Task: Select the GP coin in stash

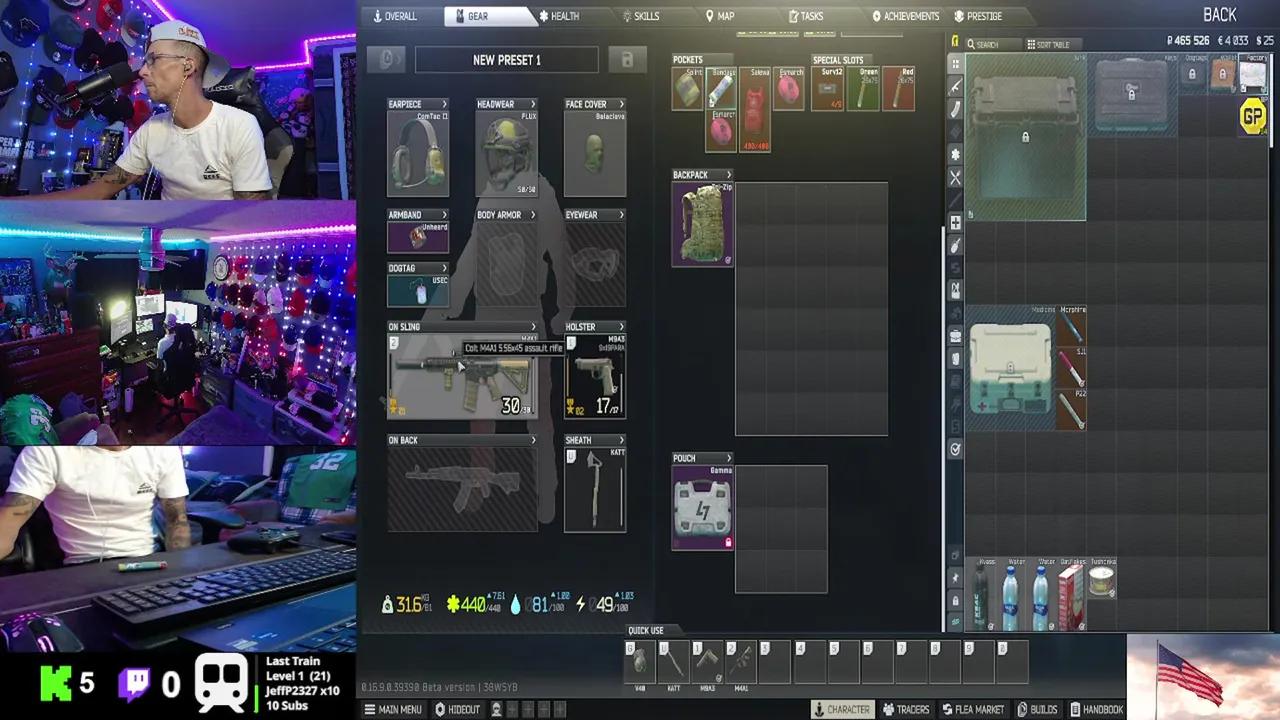Action: coord(1253,117)
